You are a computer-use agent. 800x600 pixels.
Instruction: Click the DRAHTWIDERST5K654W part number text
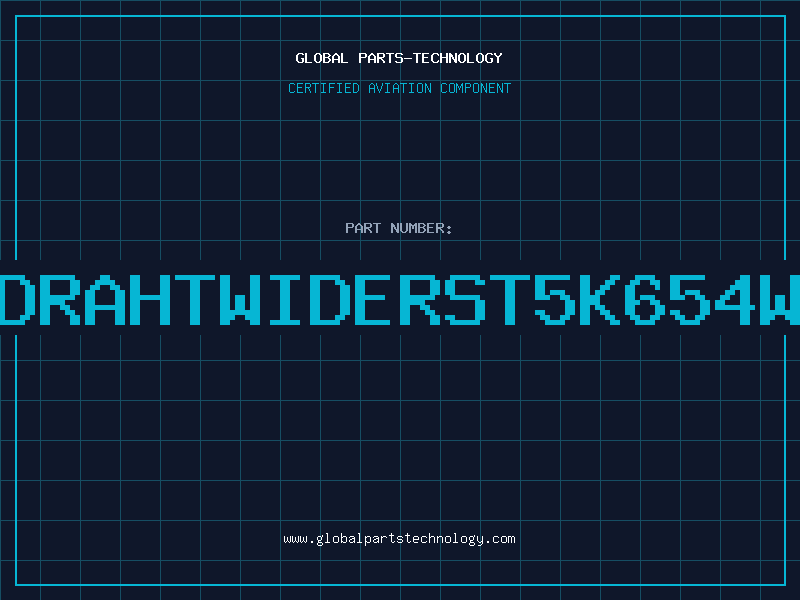[400, 300]
